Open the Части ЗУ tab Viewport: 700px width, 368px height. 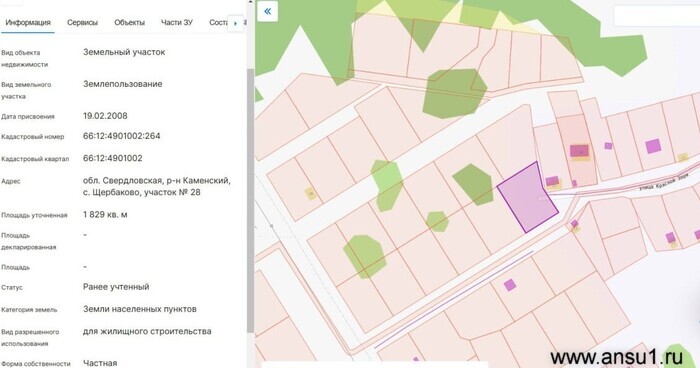click(x=177, y=22)
